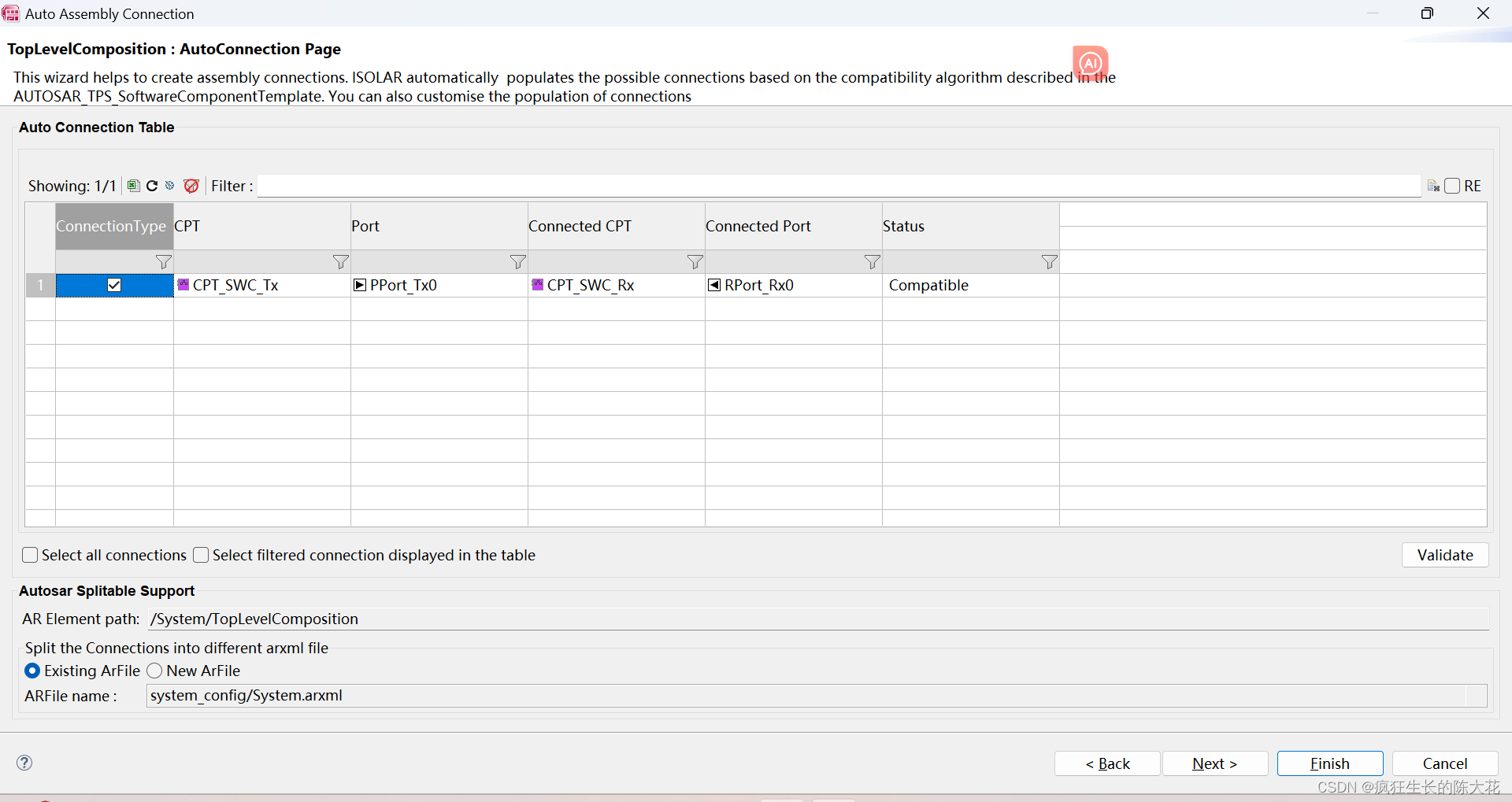Open the ConnectionType column filter funnel
Viewport: 1512px width, 802px height.
click(x=162, y=262)
